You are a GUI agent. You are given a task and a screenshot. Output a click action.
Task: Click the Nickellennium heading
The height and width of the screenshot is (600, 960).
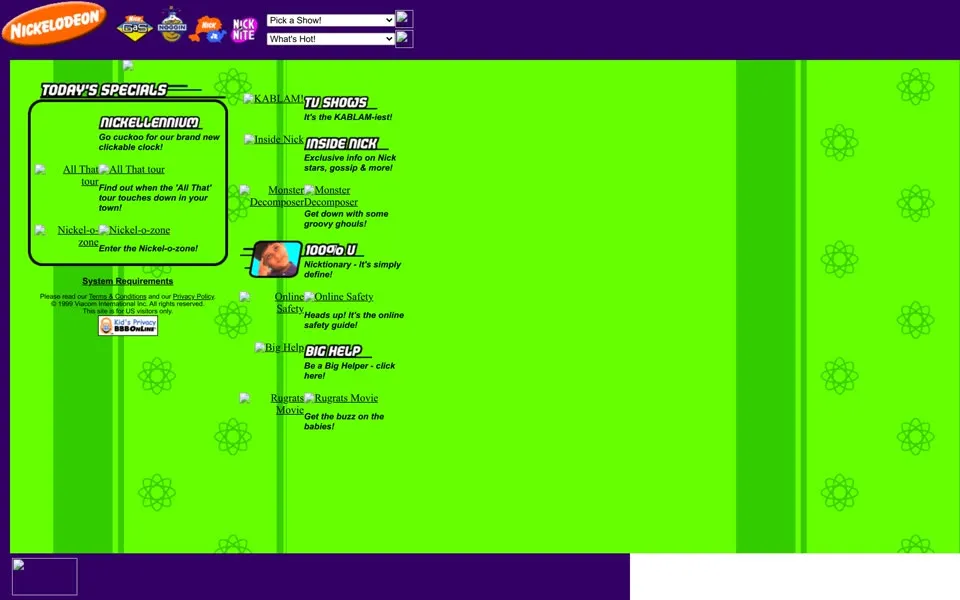click(150, 122)
